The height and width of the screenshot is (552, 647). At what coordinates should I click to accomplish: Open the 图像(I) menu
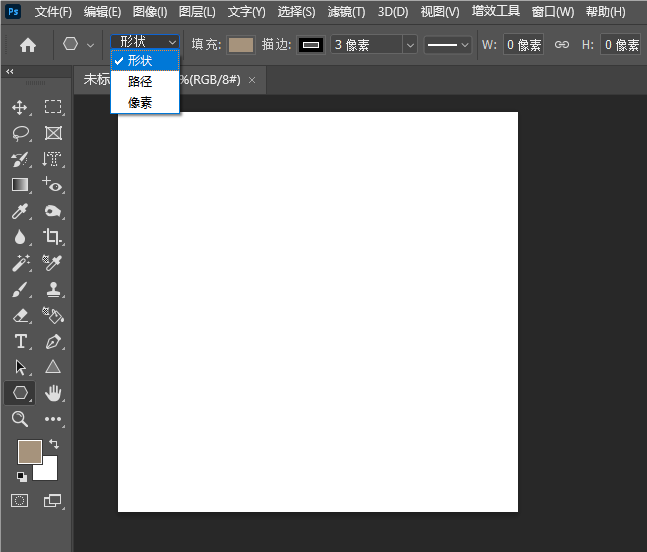click(150, 12)
